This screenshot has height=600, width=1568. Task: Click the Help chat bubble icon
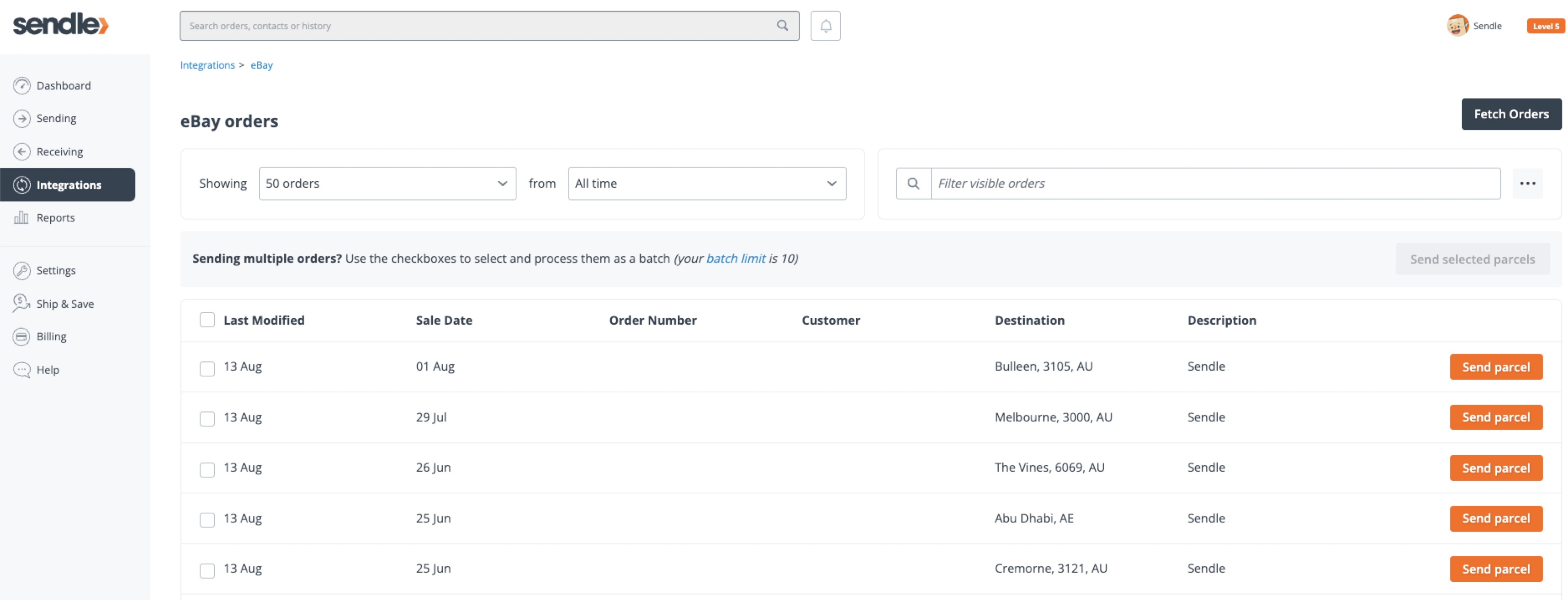point(22,369)
